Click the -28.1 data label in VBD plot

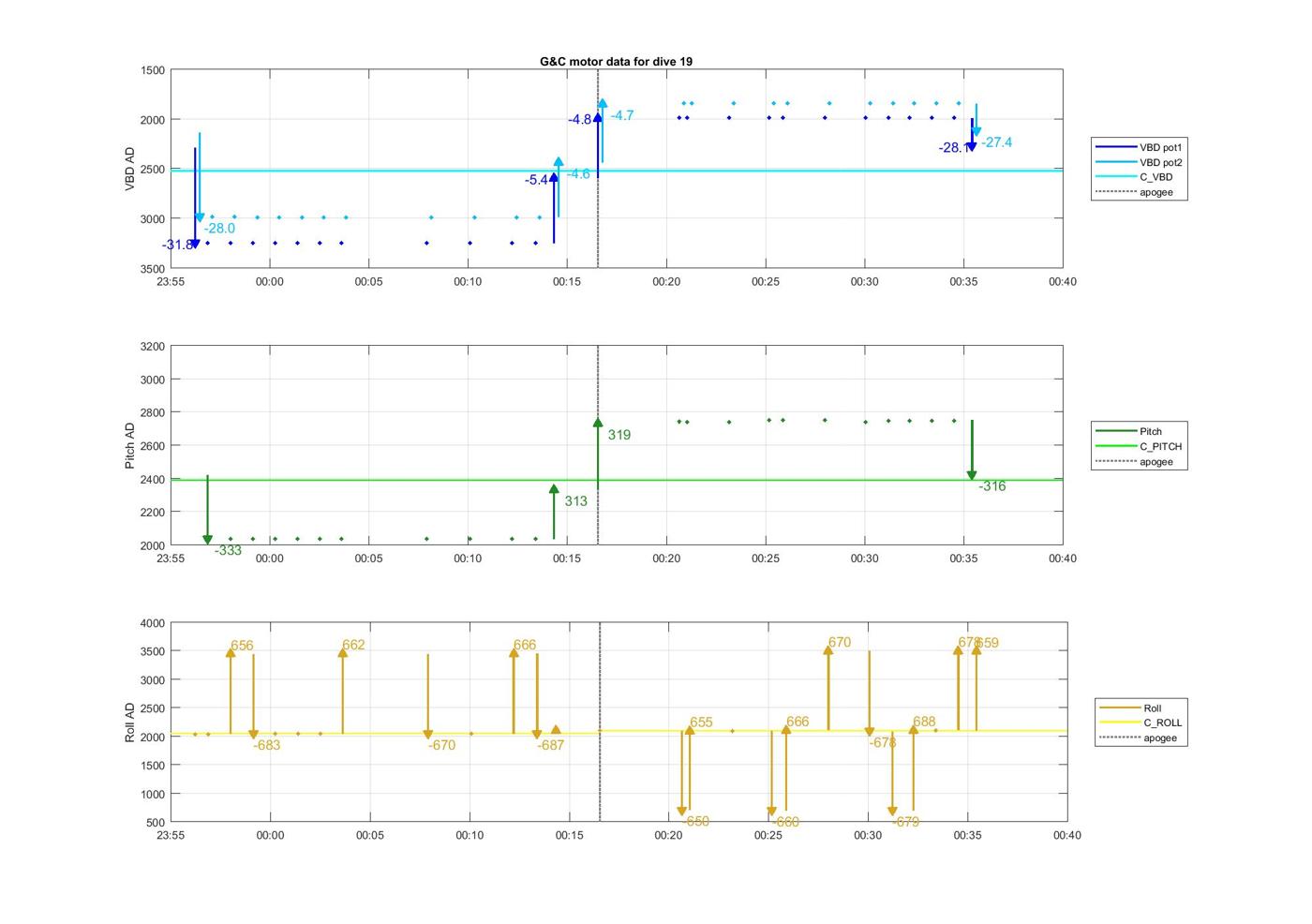954,147
